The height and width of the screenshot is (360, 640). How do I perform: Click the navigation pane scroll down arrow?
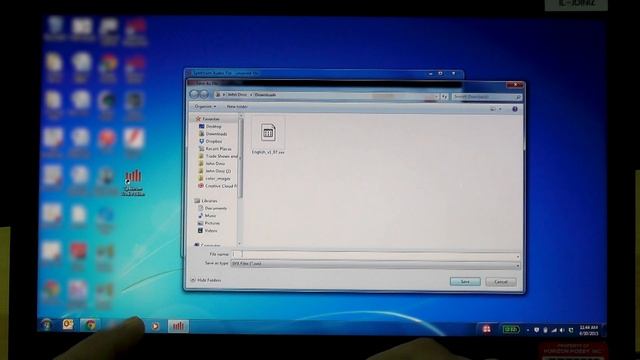(x=240, y=244)
